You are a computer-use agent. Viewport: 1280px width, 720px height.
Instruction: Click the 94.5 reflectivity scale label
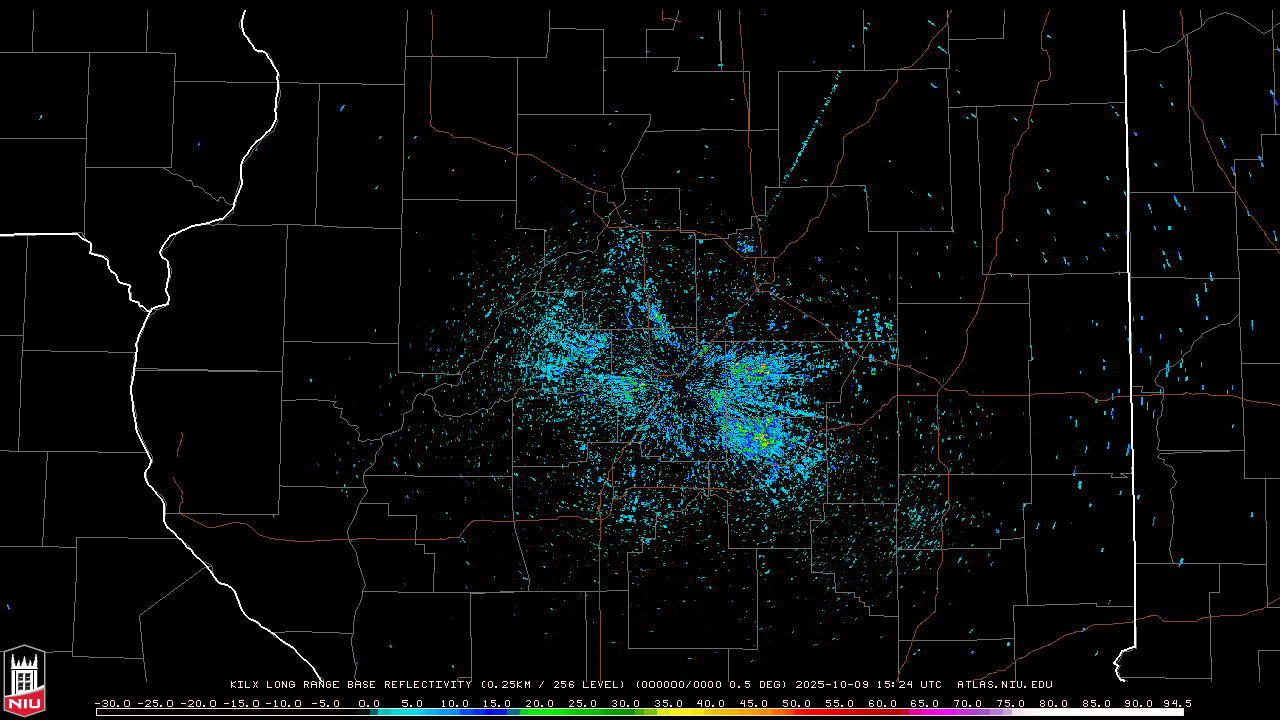[x=1177, y=703]
